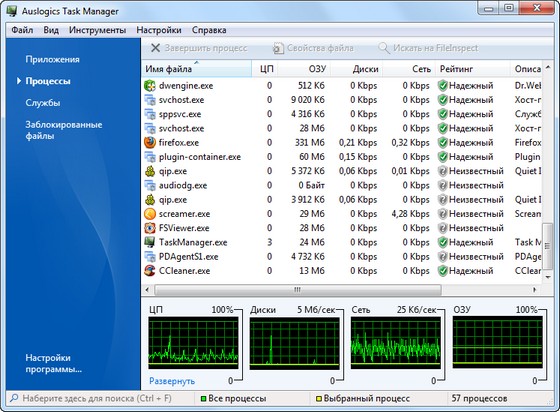Click the first qip.exe icon
This screenshot has height=412, width=560.
150,171
